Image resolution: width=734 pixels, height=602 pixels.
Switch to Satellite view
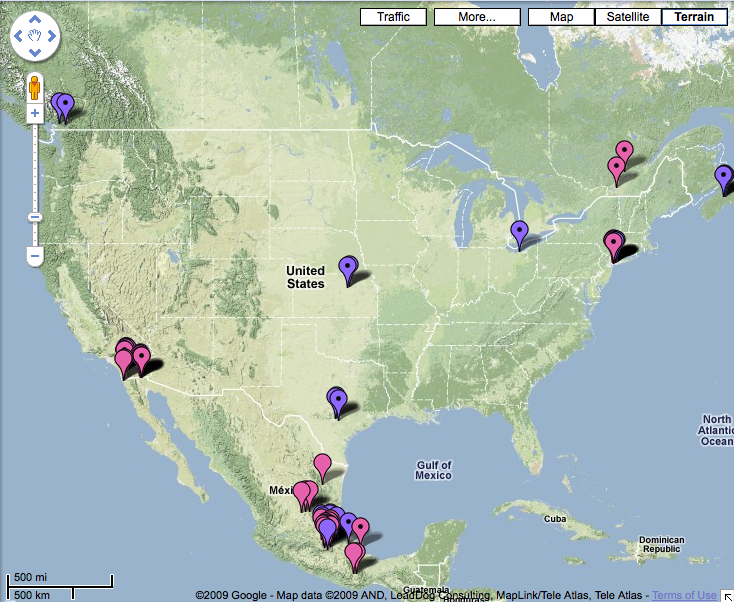[628, 17]
